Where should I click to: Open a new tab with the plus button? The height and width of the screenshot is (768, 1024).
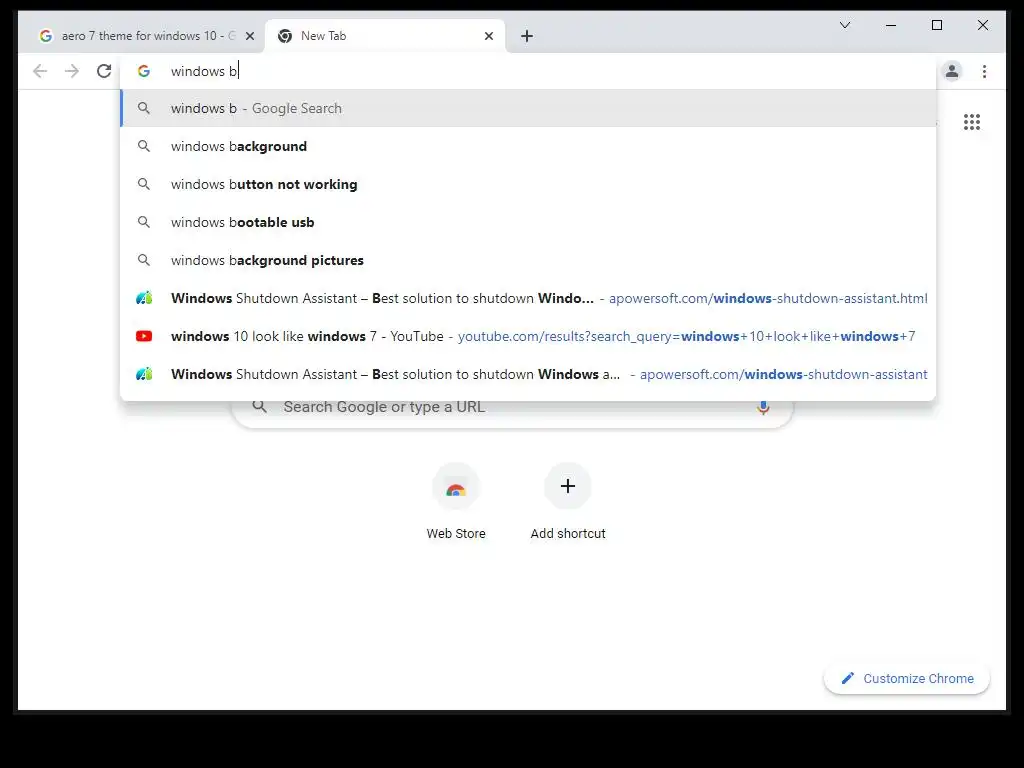(x=527, y=36)
